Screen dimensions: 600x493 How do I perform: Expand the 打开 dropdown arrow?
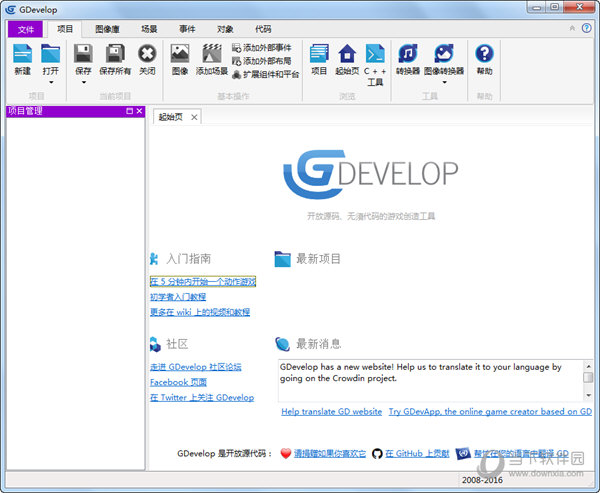point(51,82)
